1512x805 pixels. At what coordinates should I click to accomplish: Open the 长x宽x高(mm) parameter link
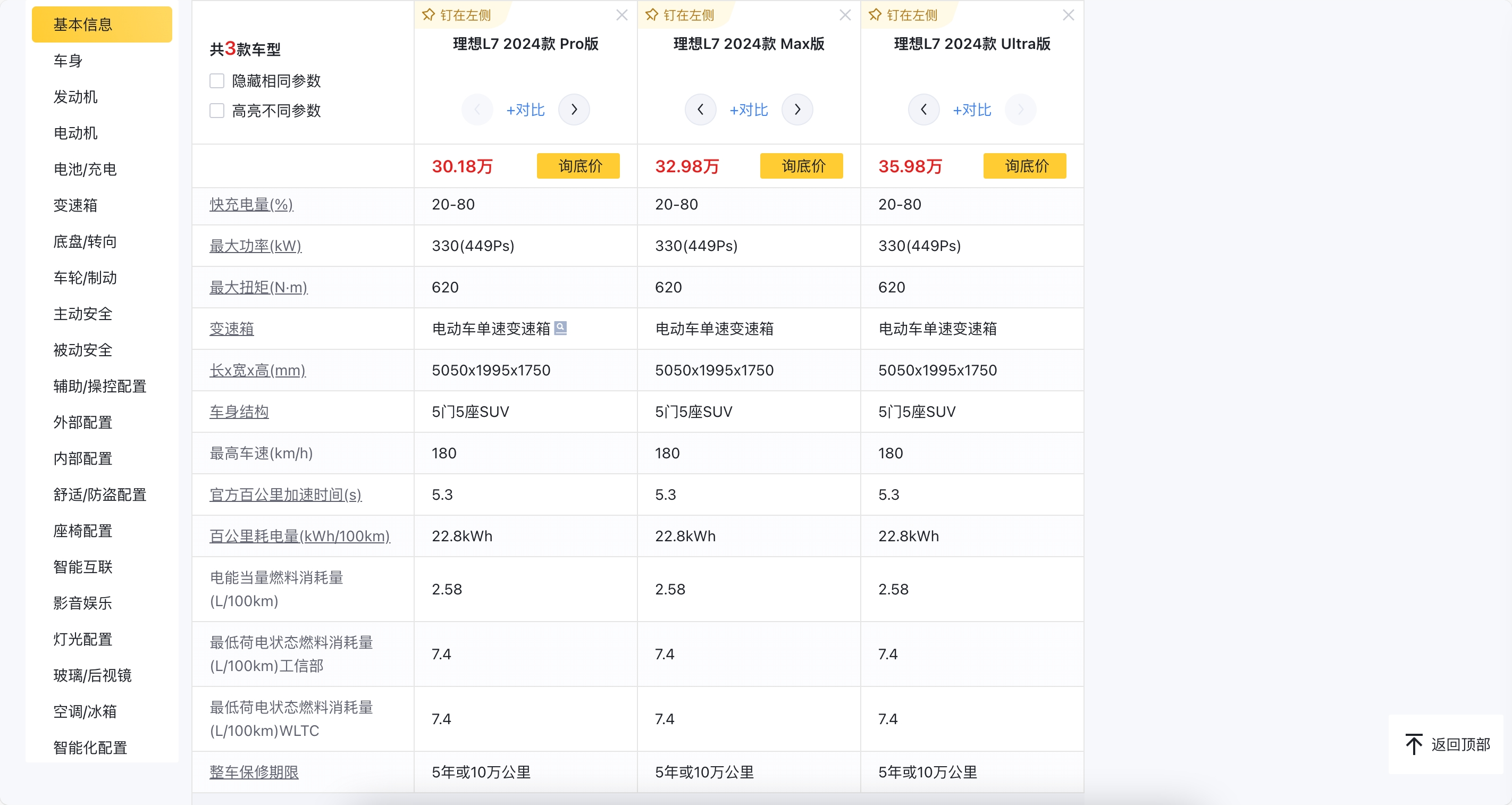point(258,371)
